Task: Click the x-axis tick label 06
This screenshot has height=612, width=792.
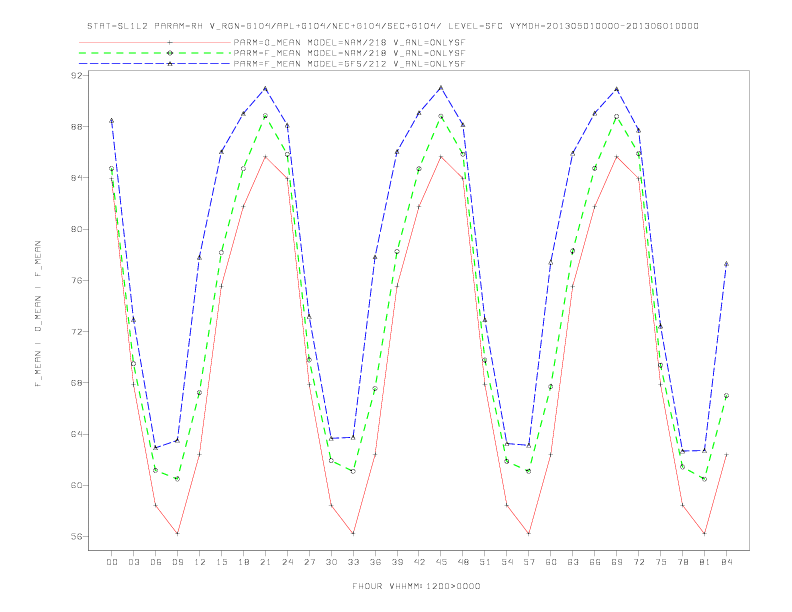Action: 156,562
